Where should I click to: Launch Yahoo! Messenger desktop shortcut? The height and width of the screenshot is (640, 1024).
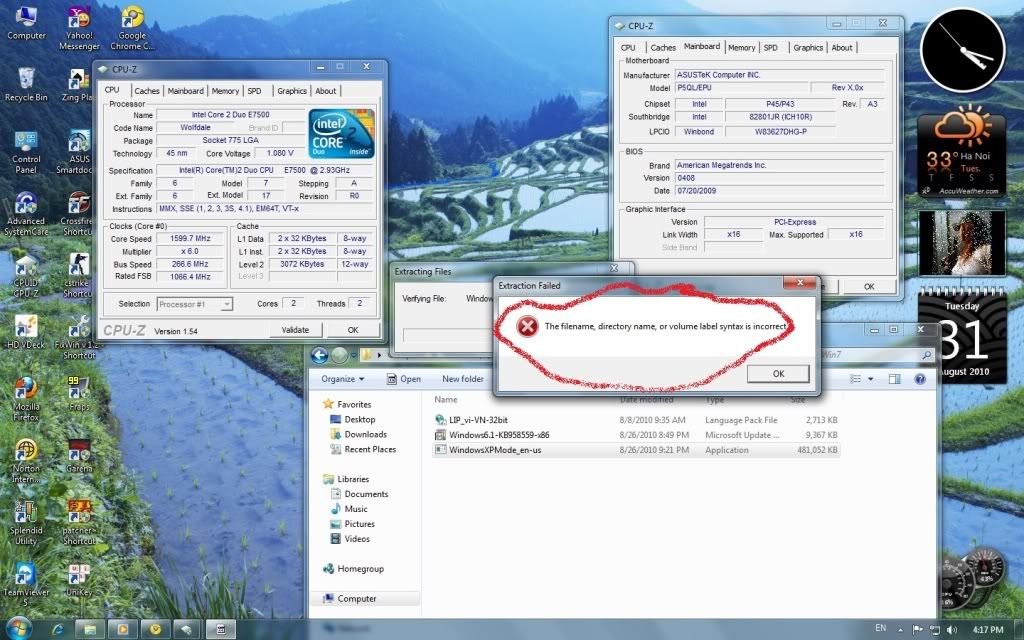79,28
